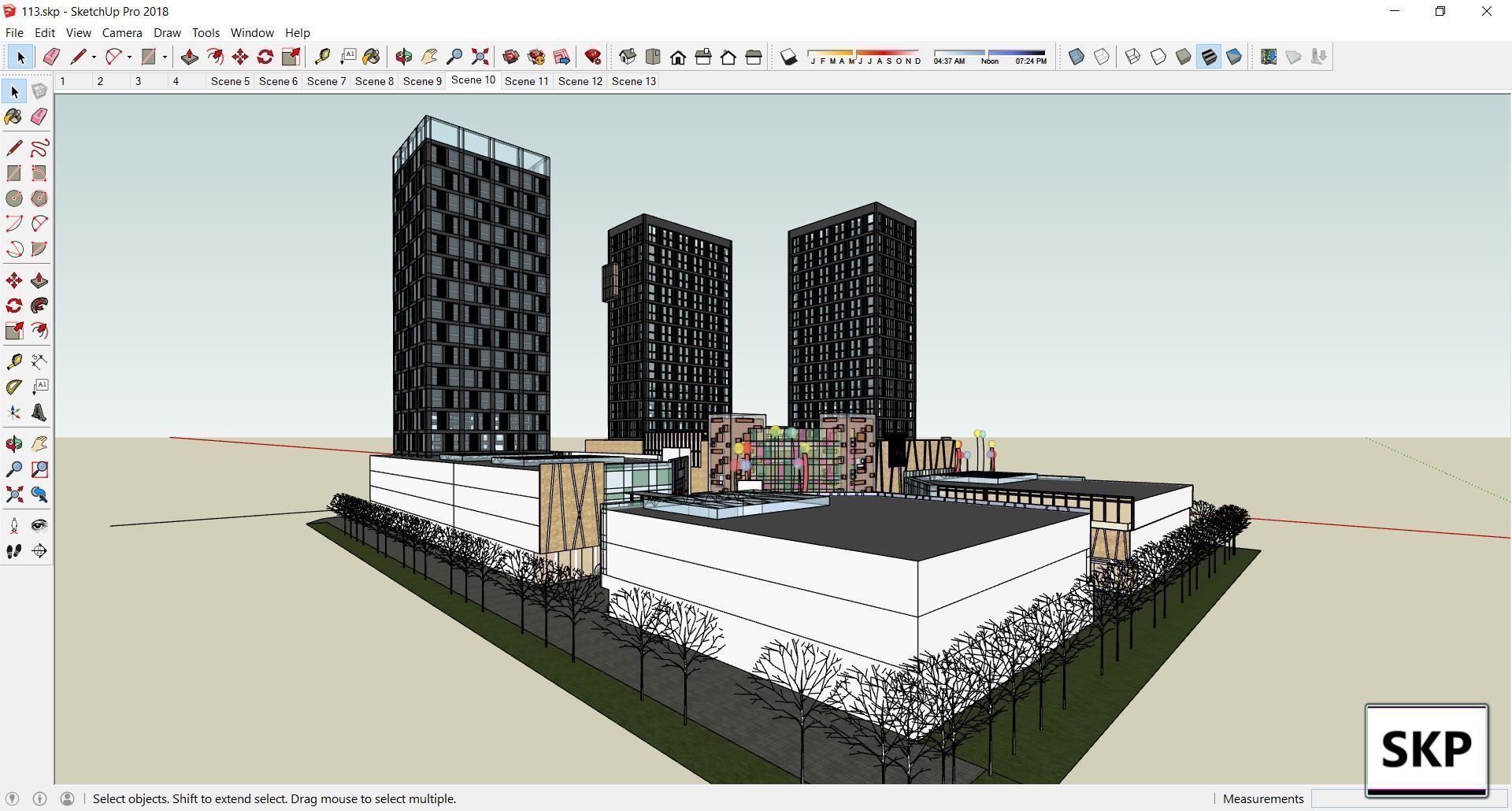The image size is (1512, 811).
Task: Pick the Freehand drawing tool
Action: tap(39, 148)
